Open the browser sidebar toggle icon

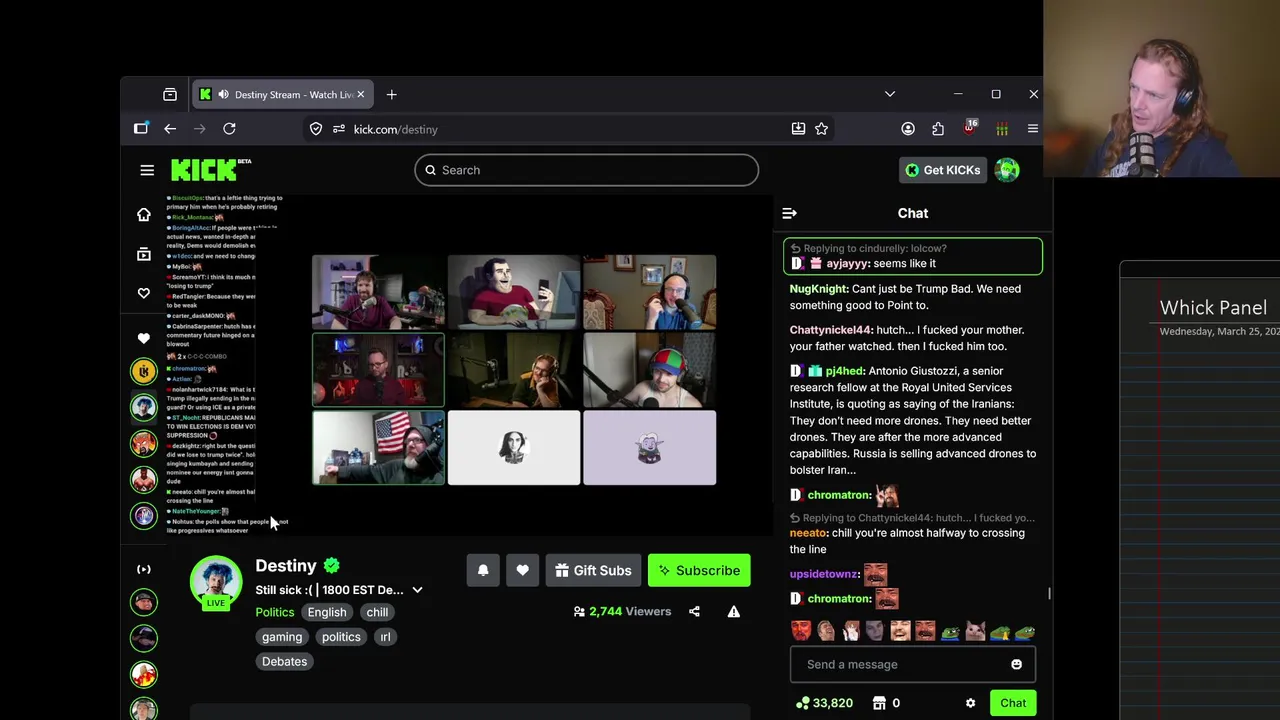pyautogui.click(x=141, y=129)
